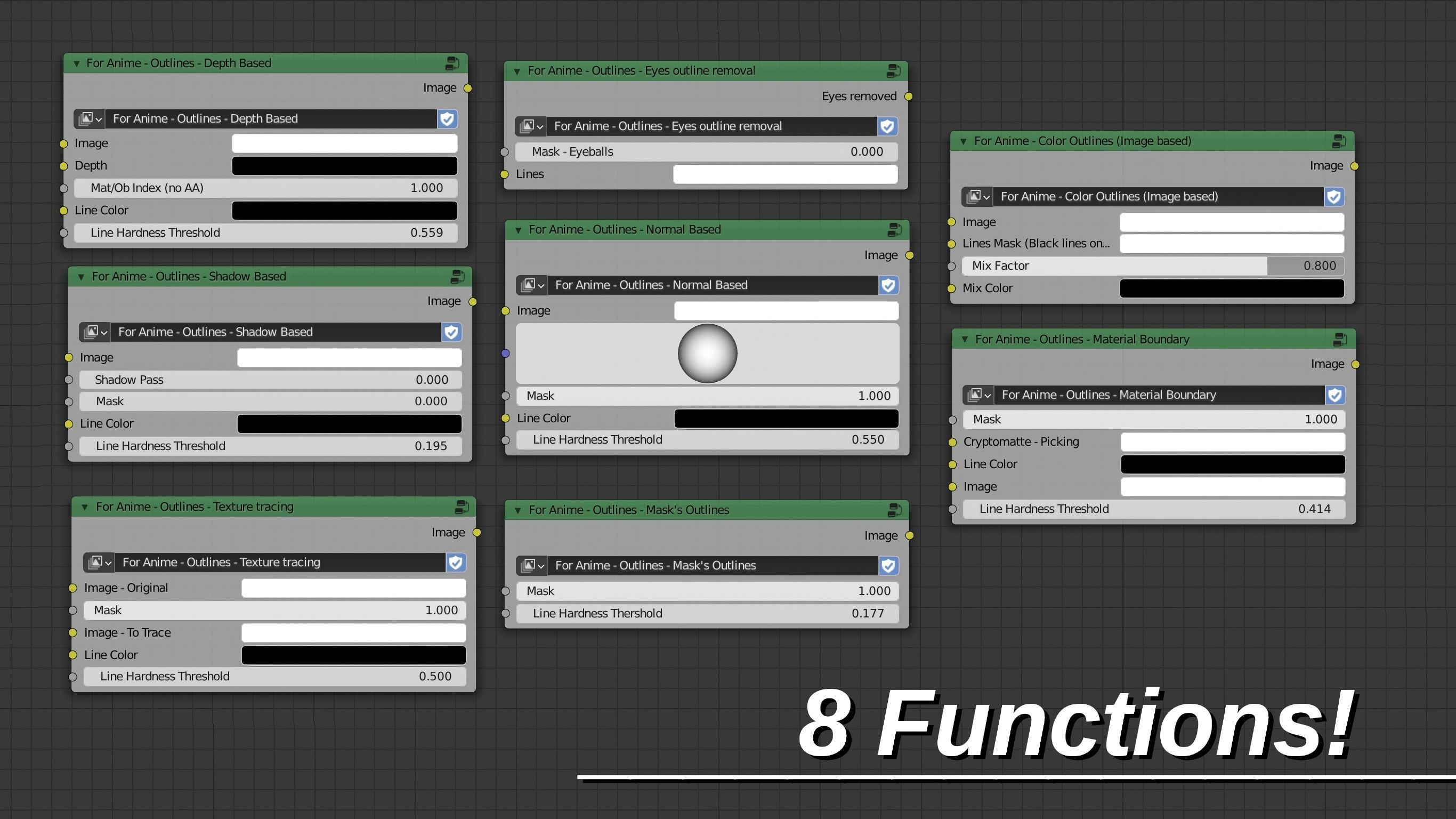Open Material Boundary Line Color swatch

coord(1233,464)
